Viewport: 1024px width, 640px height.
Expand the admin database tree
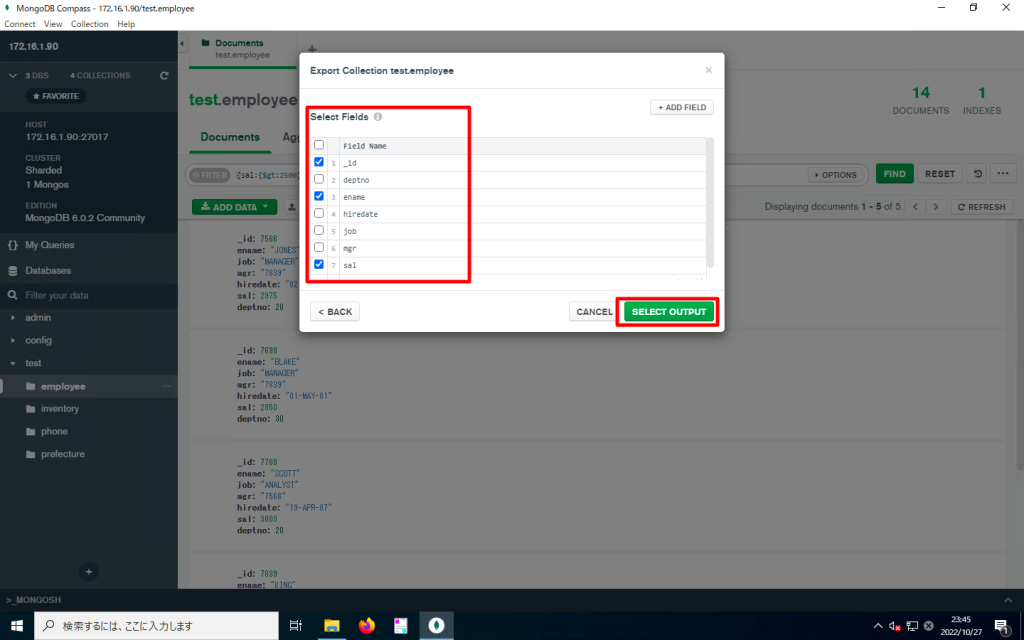point(13,318)
